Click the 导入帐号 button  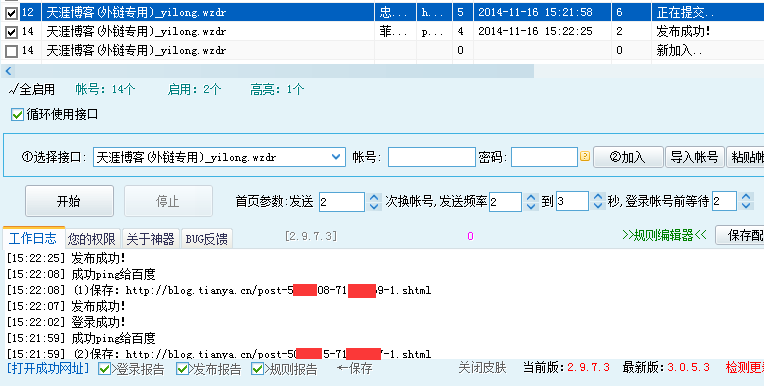click(x=694, y=157)
